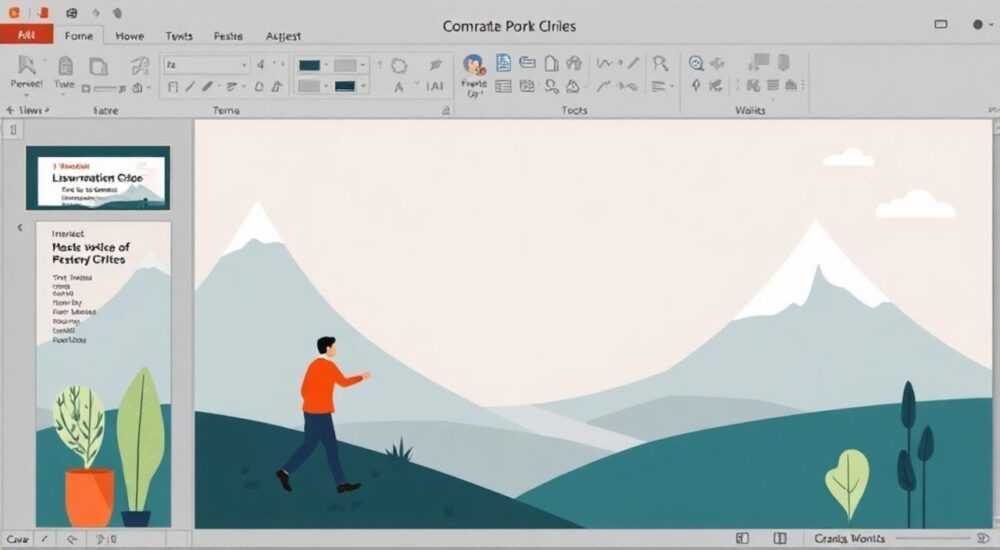The width and height of the screenshot is (1000, 550).
Task: Click the Cranks Wontts status text
Action: 849,539
